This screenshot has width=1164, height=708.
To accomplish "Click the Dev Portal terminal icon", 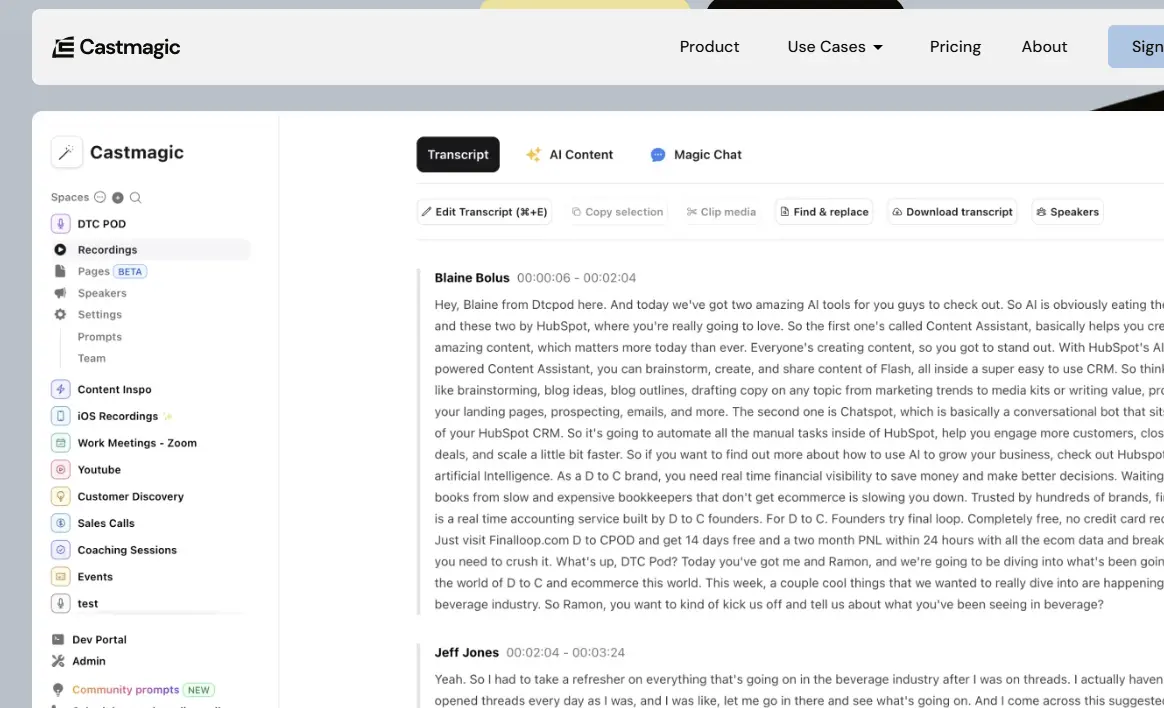I will 58,639.
